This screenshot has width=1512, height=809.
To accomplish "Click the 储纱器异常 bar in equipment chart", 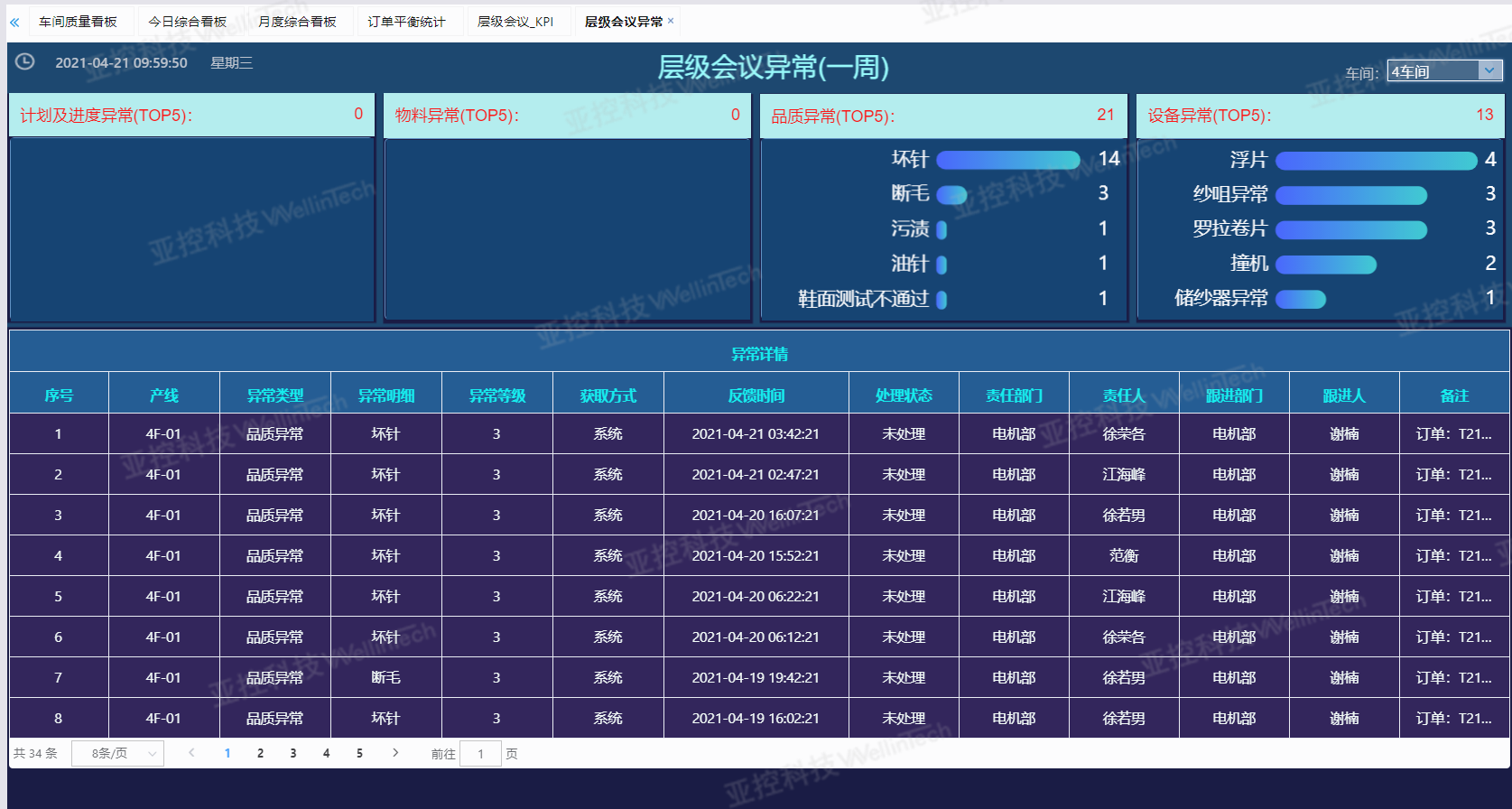I will [x=1301, y=299].
